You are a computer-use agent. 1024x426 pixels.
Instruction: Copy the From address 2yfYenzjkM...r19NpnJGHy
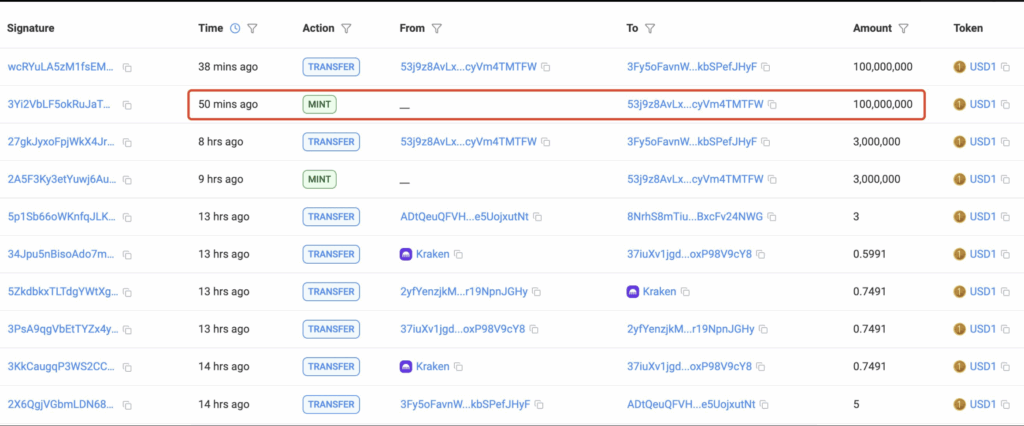point(536,291)
